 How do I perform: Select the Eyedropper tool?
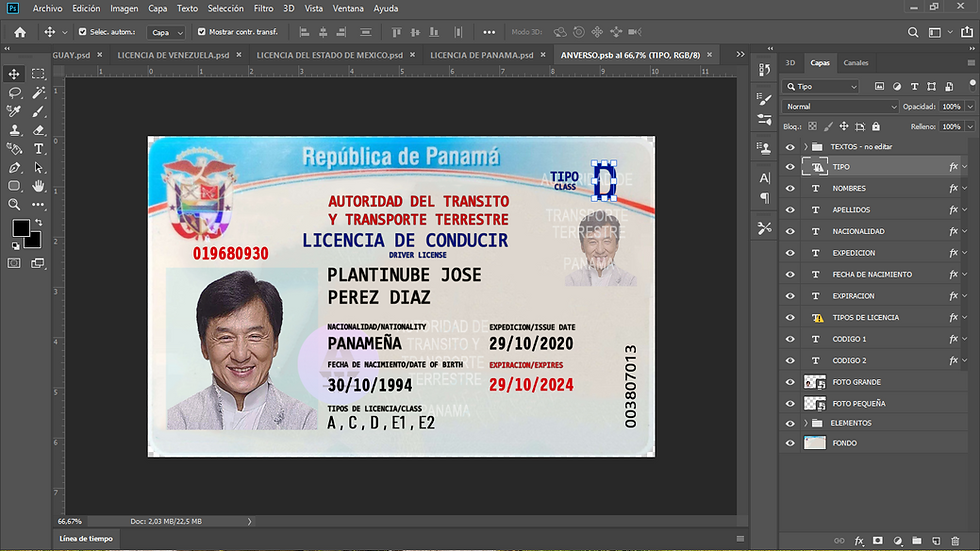coord(14,111)
